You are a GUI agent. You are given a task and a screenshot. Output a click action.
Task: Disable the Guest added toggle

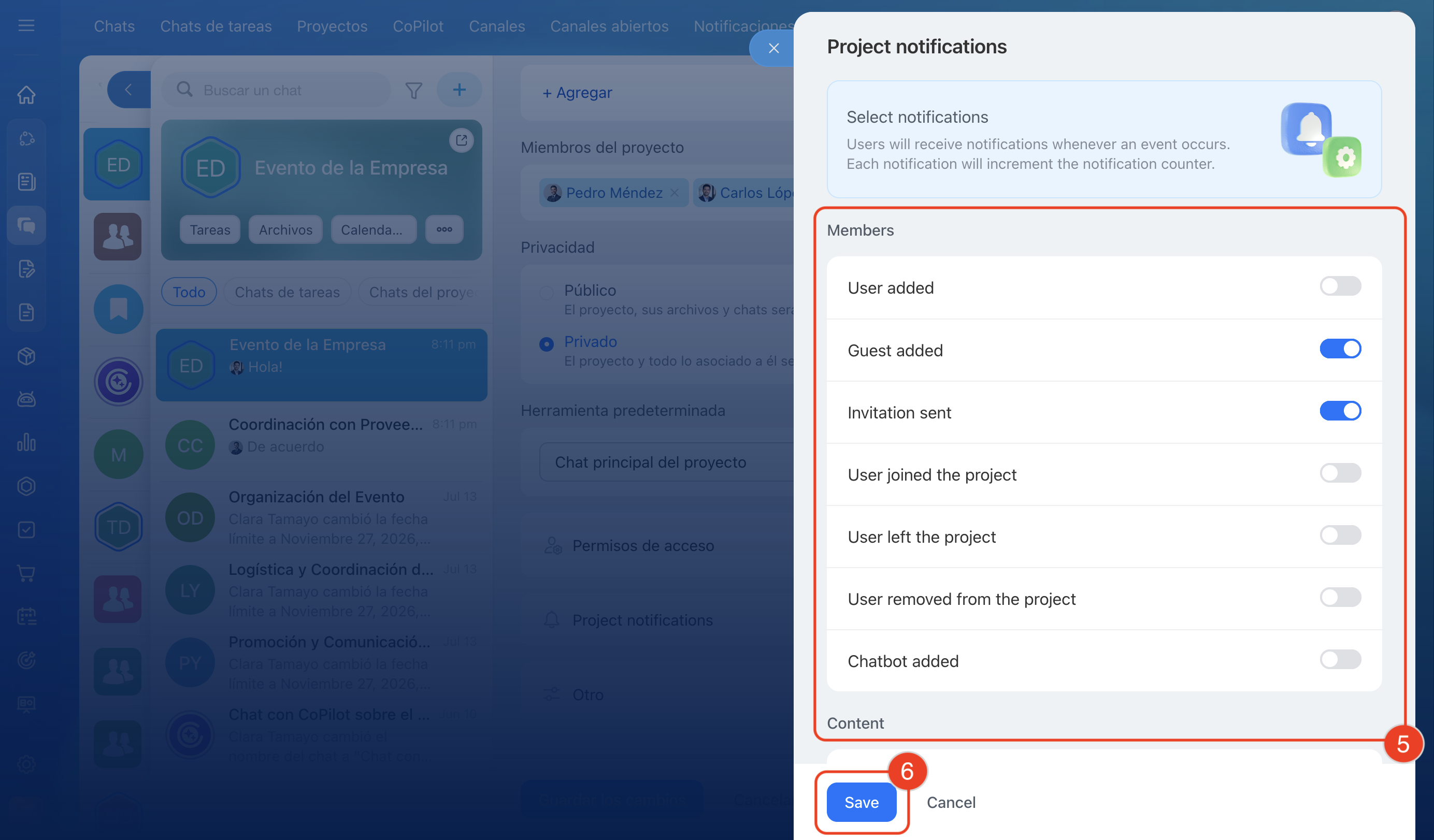[1340, 349]
